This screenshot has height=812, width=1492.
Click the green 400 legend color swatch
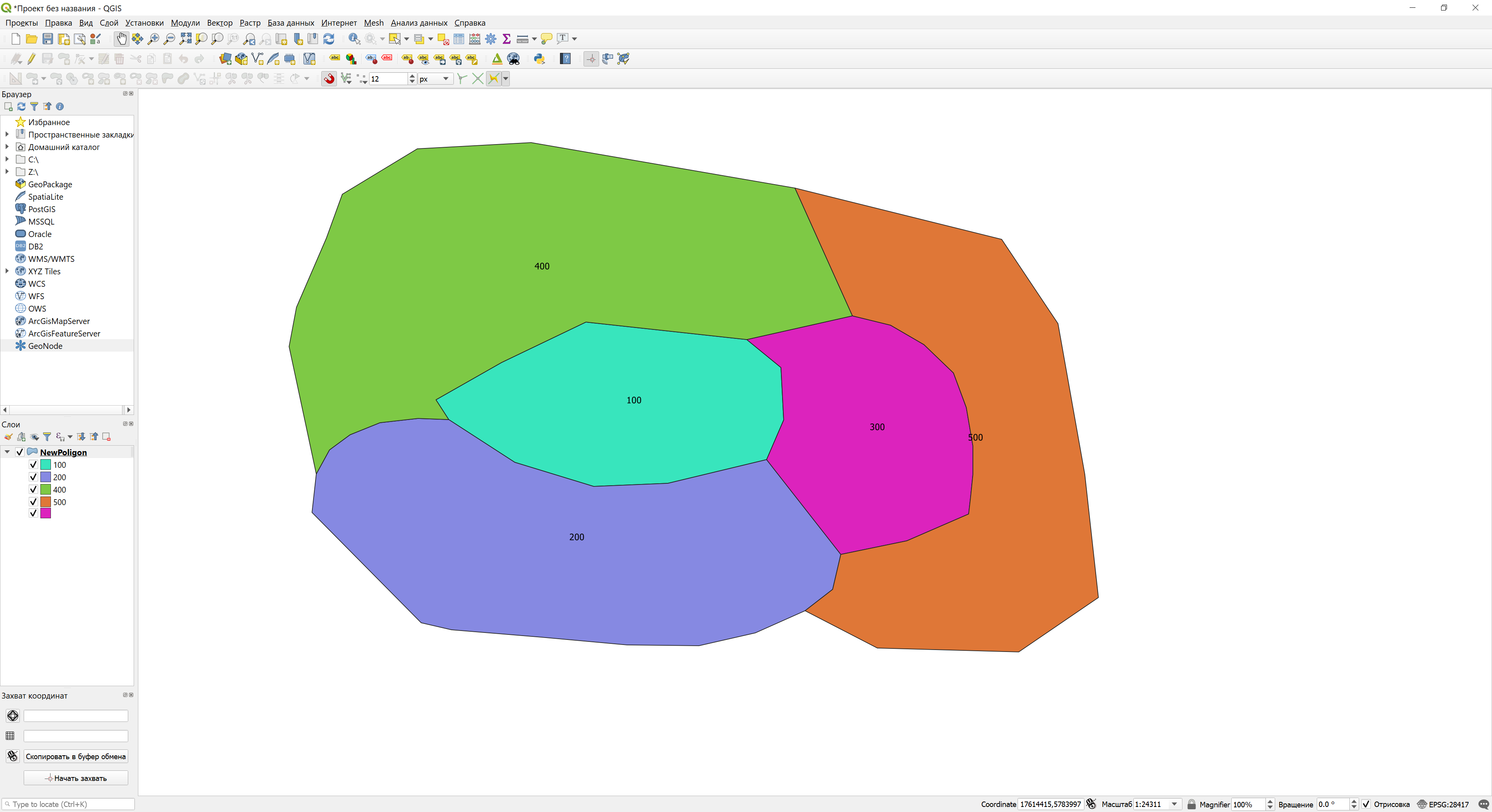[x=45, y=490]
